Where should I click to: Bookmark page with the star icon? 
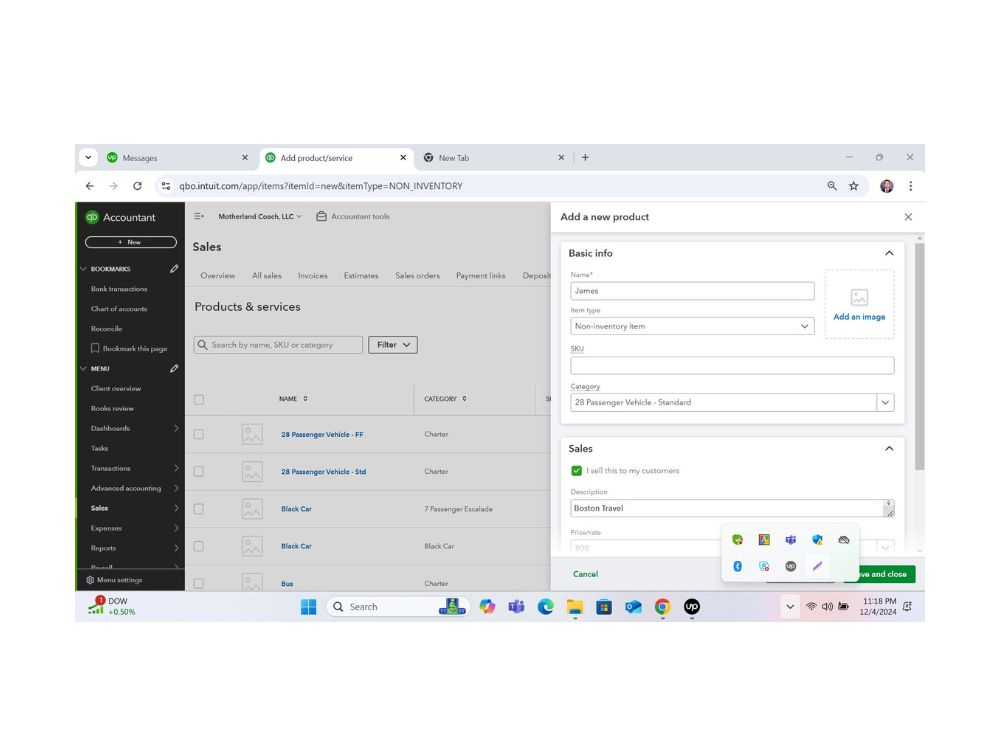click(x=853, y=186)
